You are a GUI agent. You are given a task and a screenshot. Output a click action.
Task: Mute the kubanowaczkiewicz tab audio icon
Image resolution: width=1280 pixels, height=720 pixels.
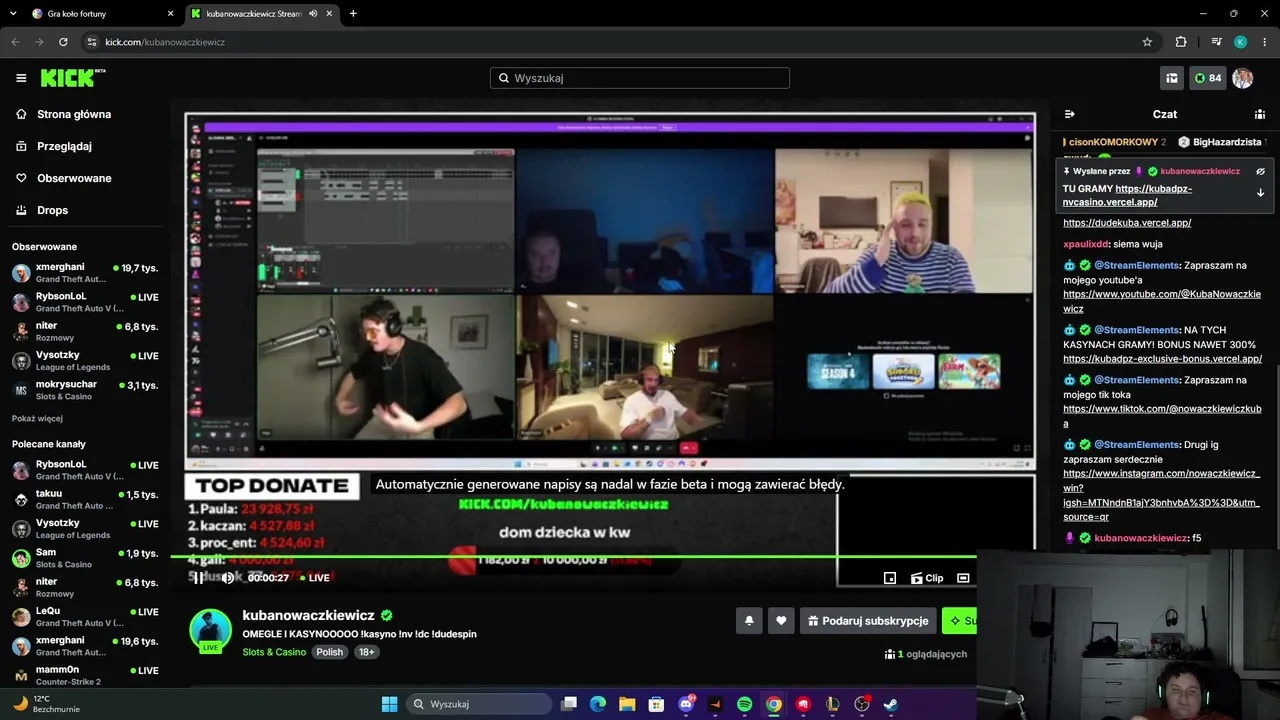pos(313,14)
